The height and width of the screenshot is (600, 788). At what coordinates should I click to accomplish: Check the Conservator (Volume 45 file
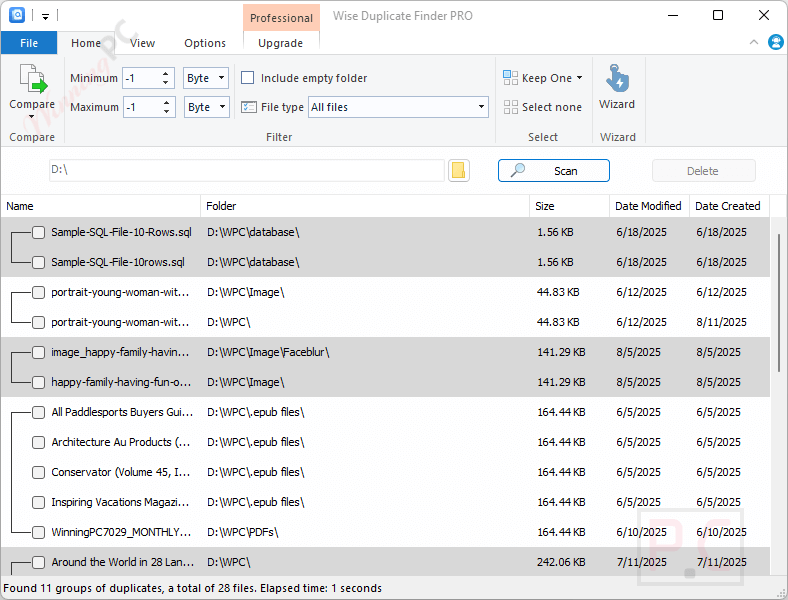pos(38,472)
